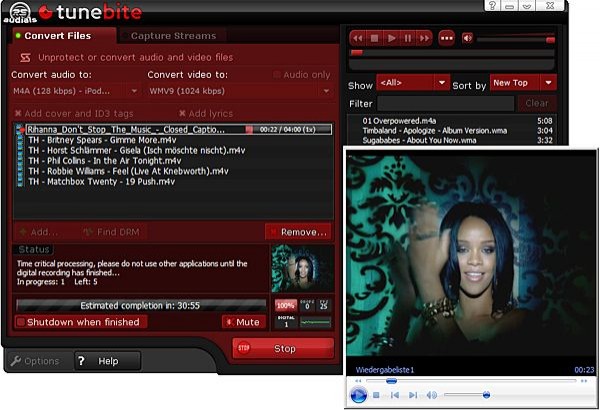Click the media player next track button

(x=413, y=395)
